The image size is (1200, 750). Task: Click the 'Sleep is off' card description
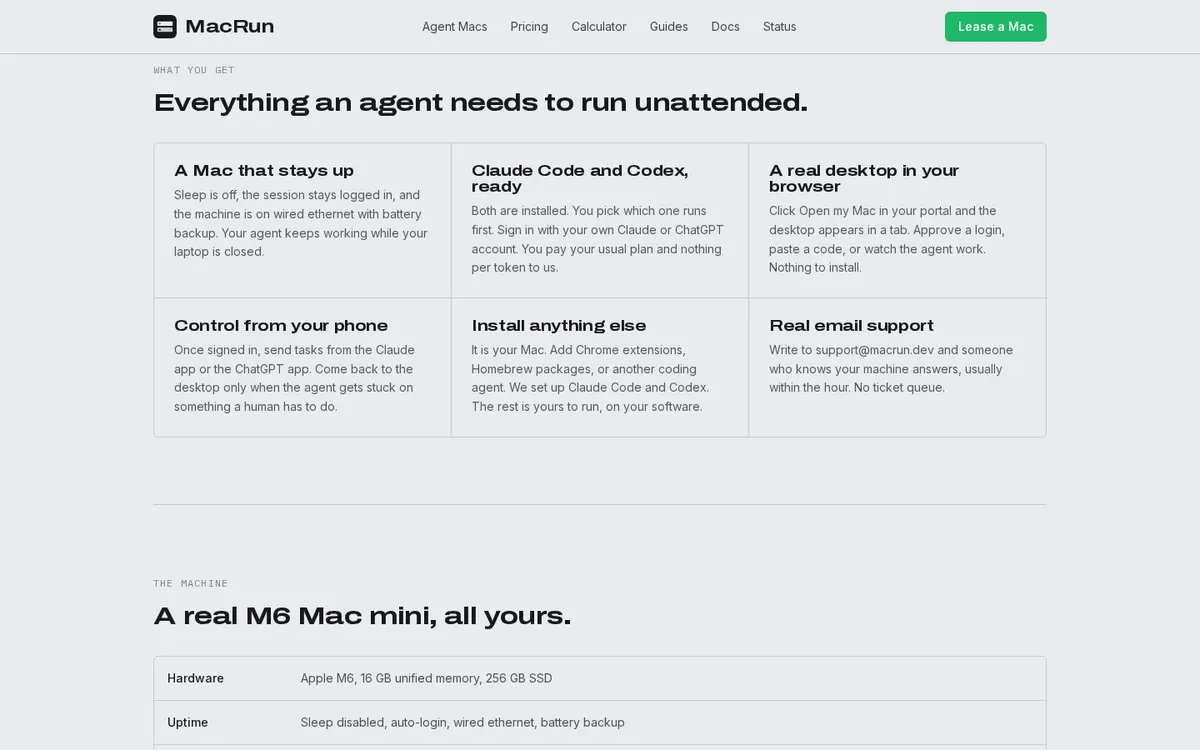[301, 223]
